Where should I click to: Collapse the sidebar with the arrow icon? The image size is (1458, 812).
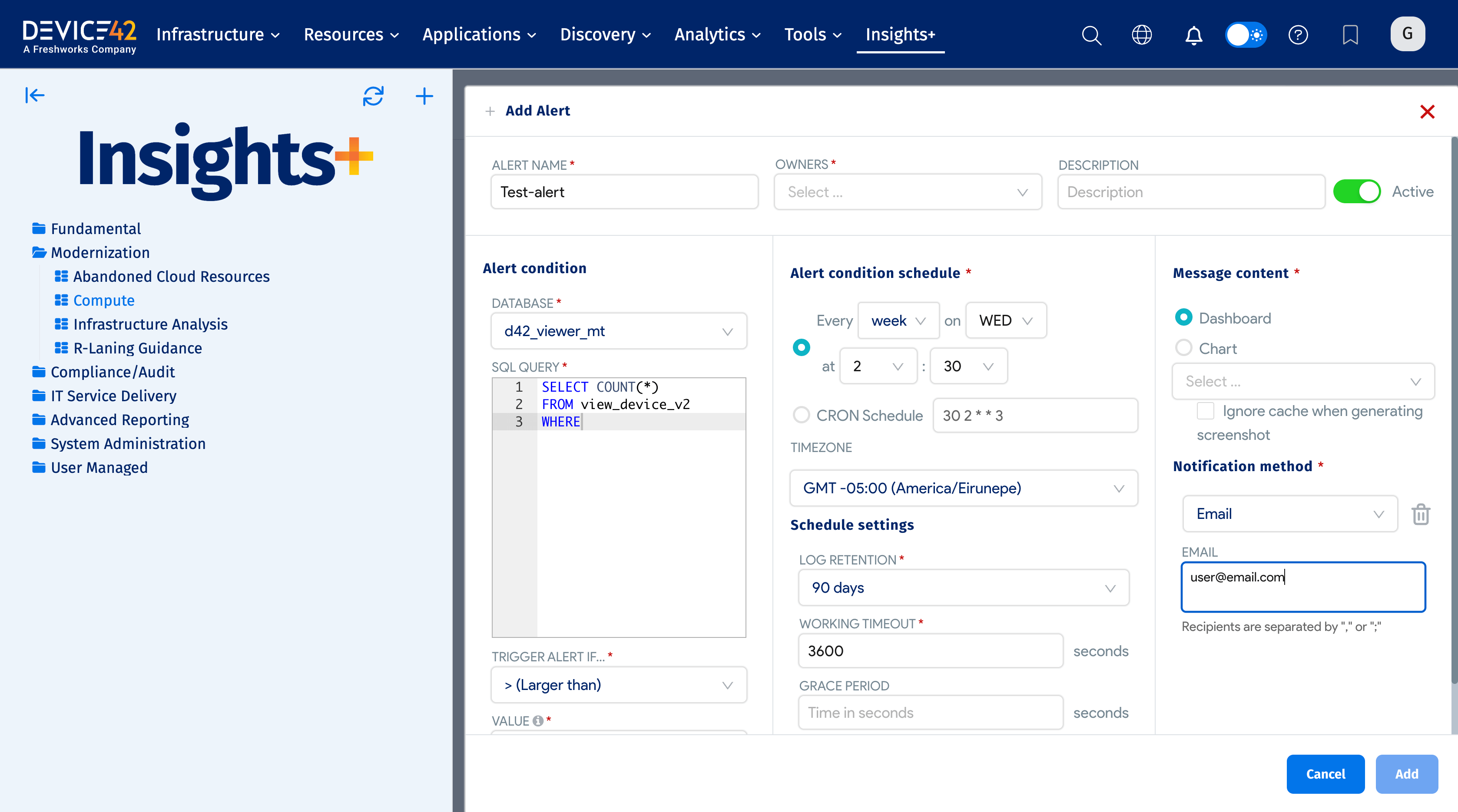coord(34,95)
